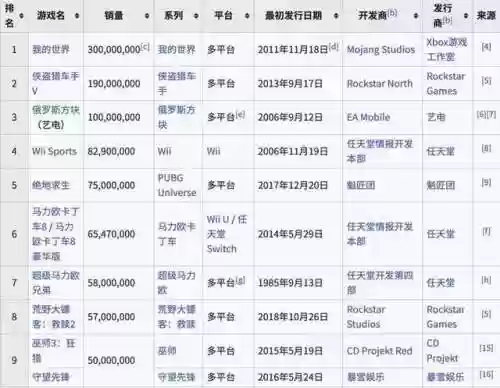Open Rockstar North developer link

[x=380, y=83]
